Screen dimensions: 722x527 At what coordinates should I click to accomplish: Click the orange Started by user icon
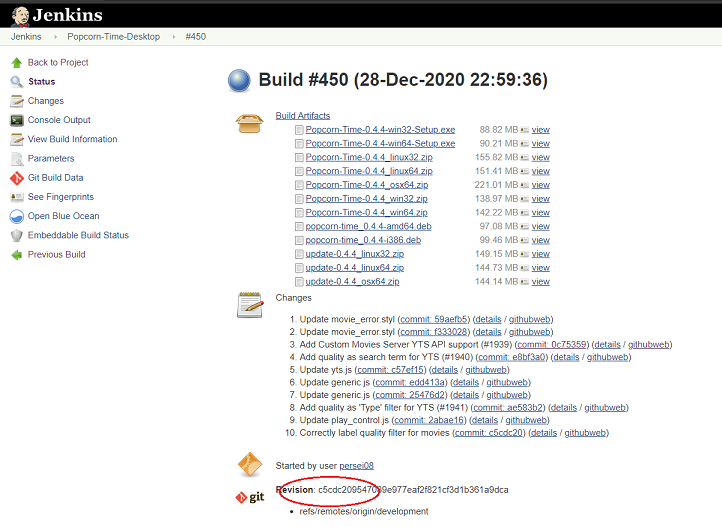pos(250,465)
